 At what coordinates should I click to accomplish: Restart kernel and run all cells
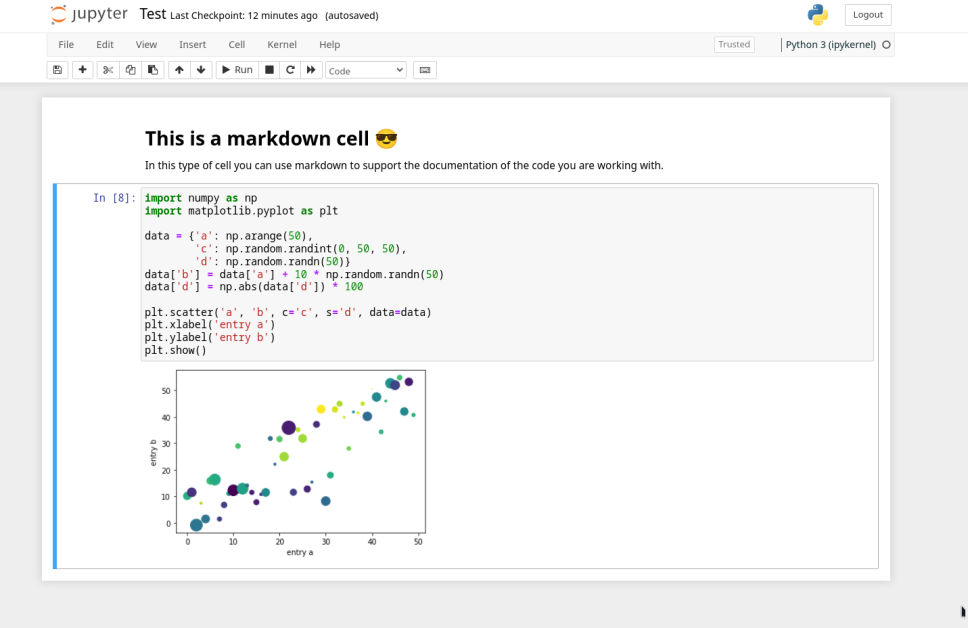pyautogui.click(x=311, y=70)
